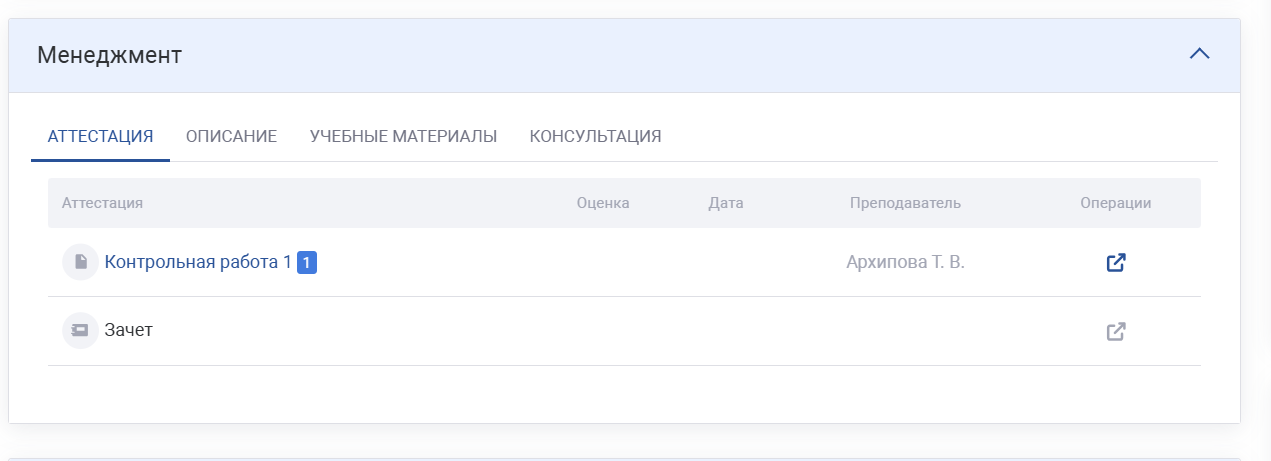Switch to the Описание tab
1271x461 pixels.
pyautogui.click(x=231, y=136)
